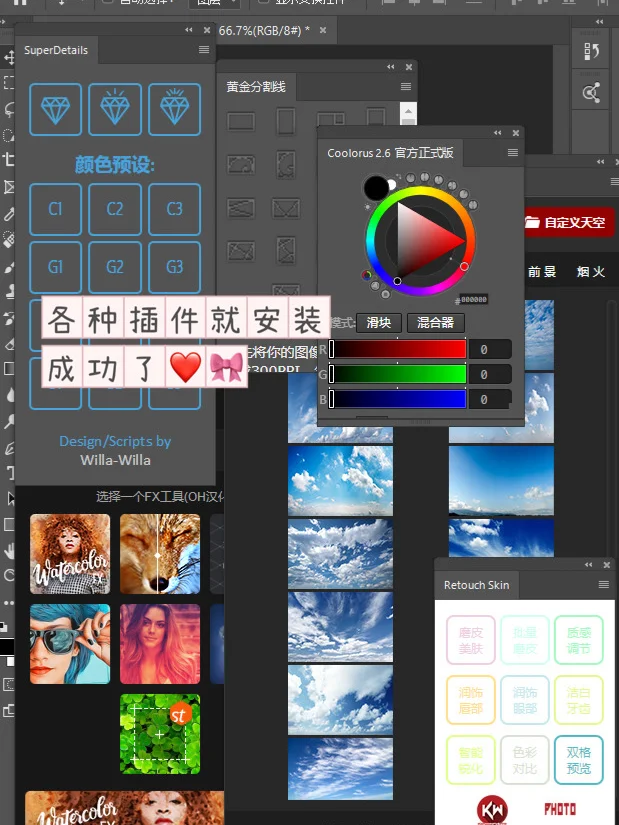
Task: Switch to the 66.7%(RGB/8#) document tab
Action: (x=264, y=31)
